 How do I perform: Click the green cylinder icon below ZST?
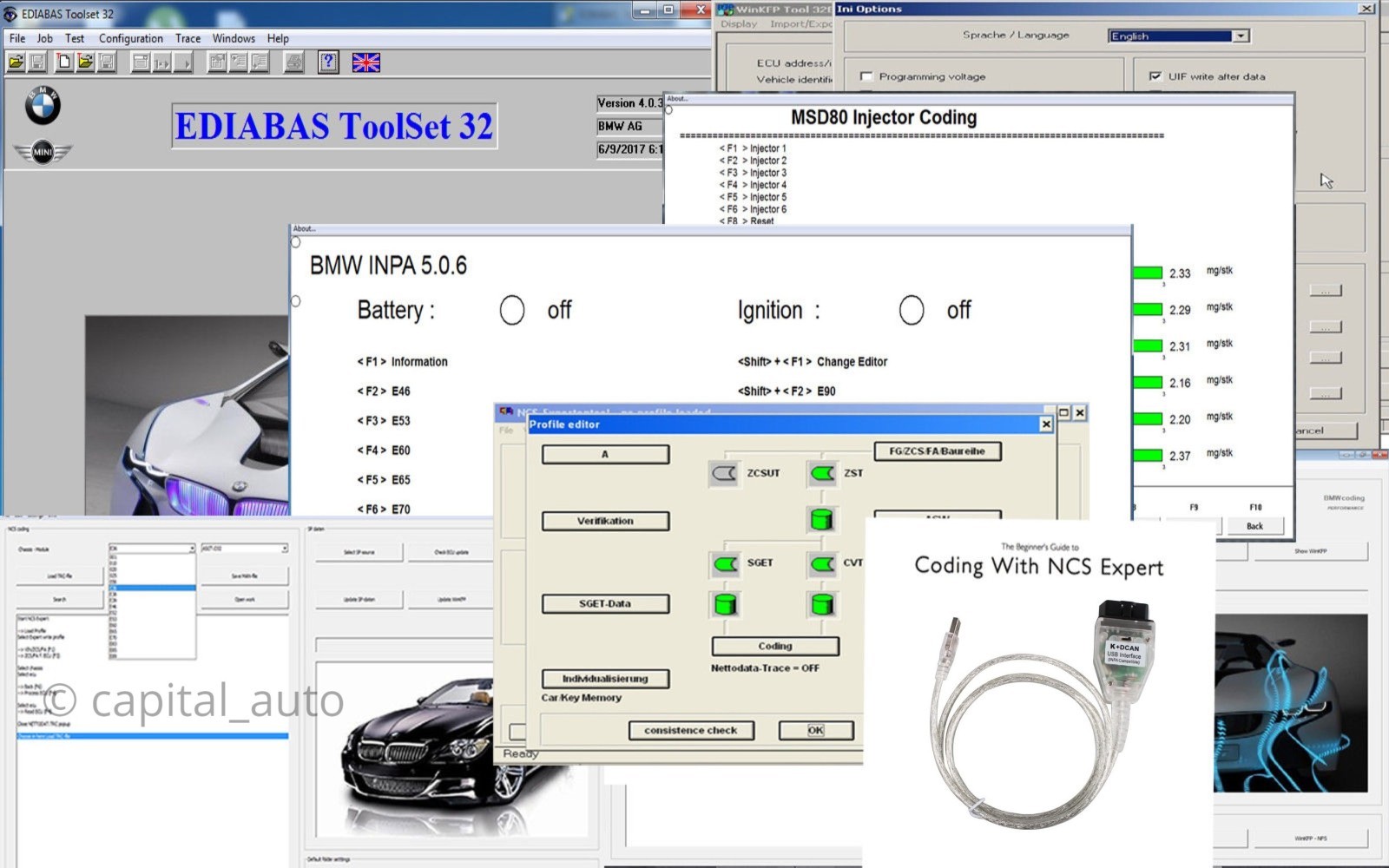[821, 520]
